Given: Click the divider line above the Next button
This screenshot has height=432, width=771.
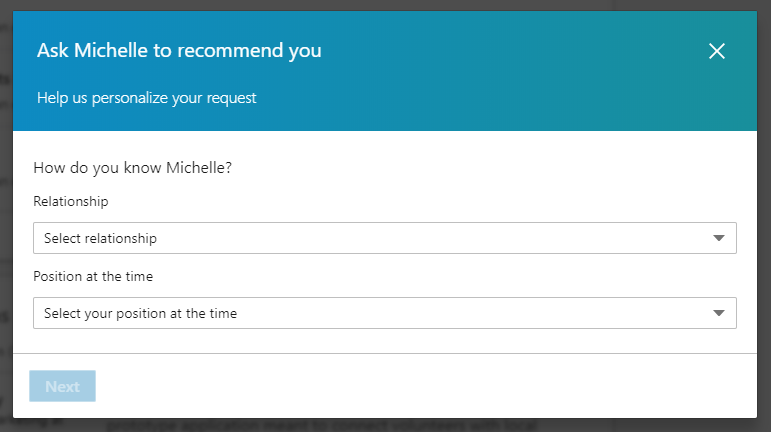Looking at the screenshot, I should click(384, 353).
